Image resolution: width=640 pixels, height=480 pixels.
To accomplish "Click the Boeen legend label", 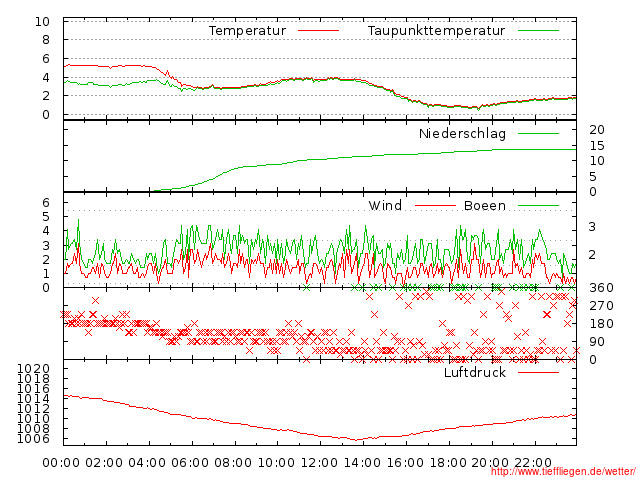I will 485,205.
